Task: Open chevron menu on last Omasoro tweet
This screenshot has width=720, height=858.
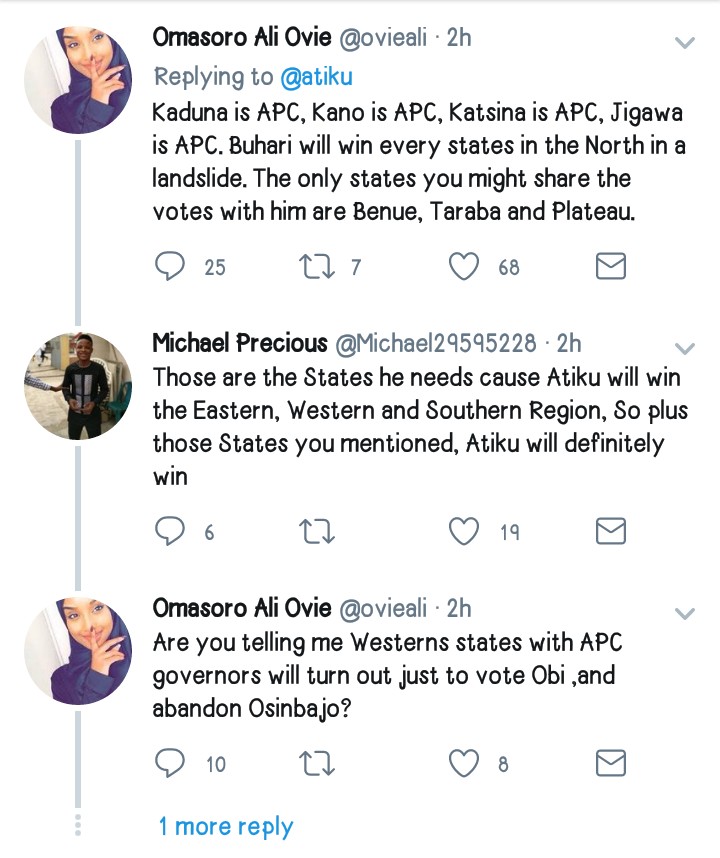Action: coord(685,612)
